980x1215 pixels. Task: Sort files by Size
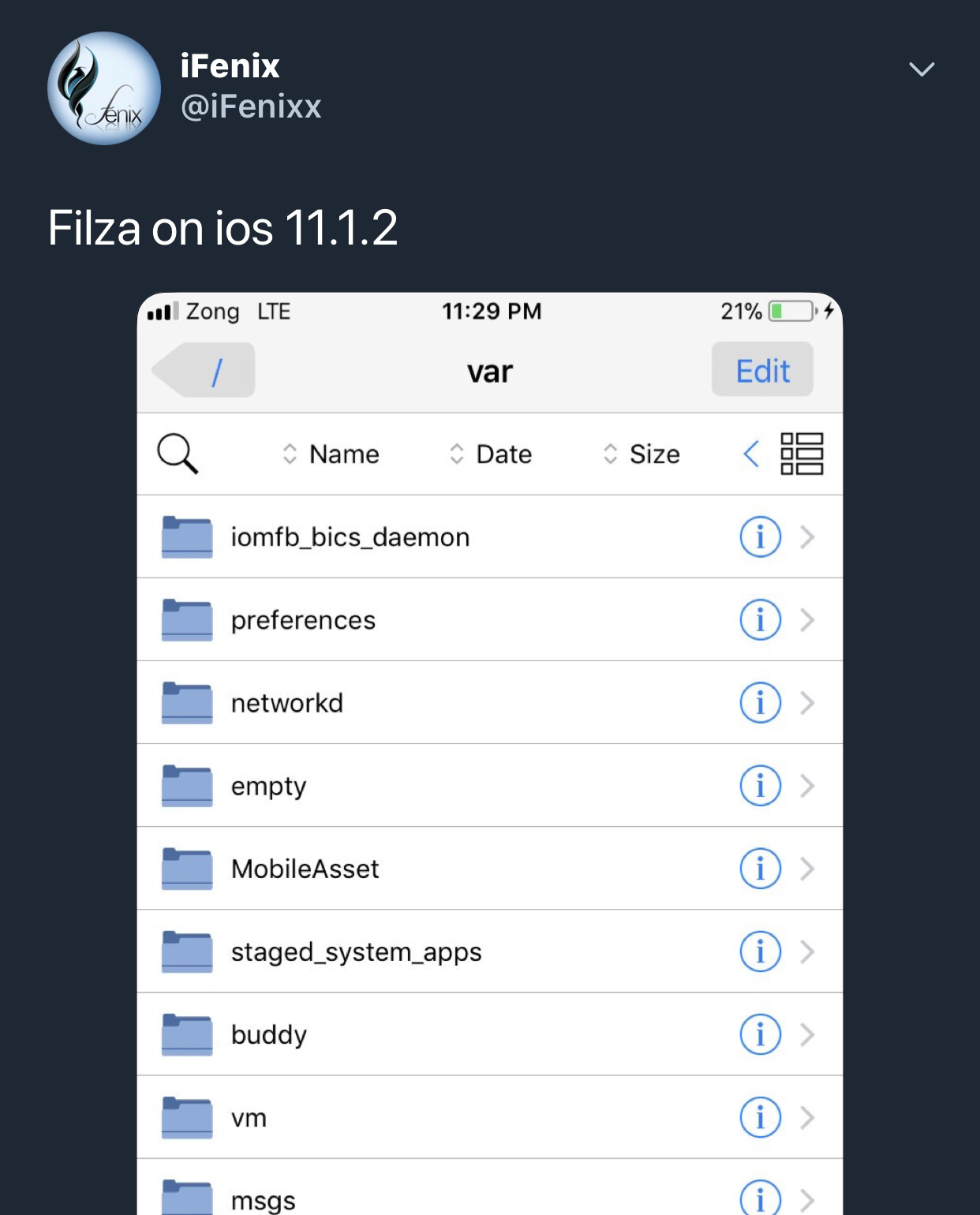(641, 454)
